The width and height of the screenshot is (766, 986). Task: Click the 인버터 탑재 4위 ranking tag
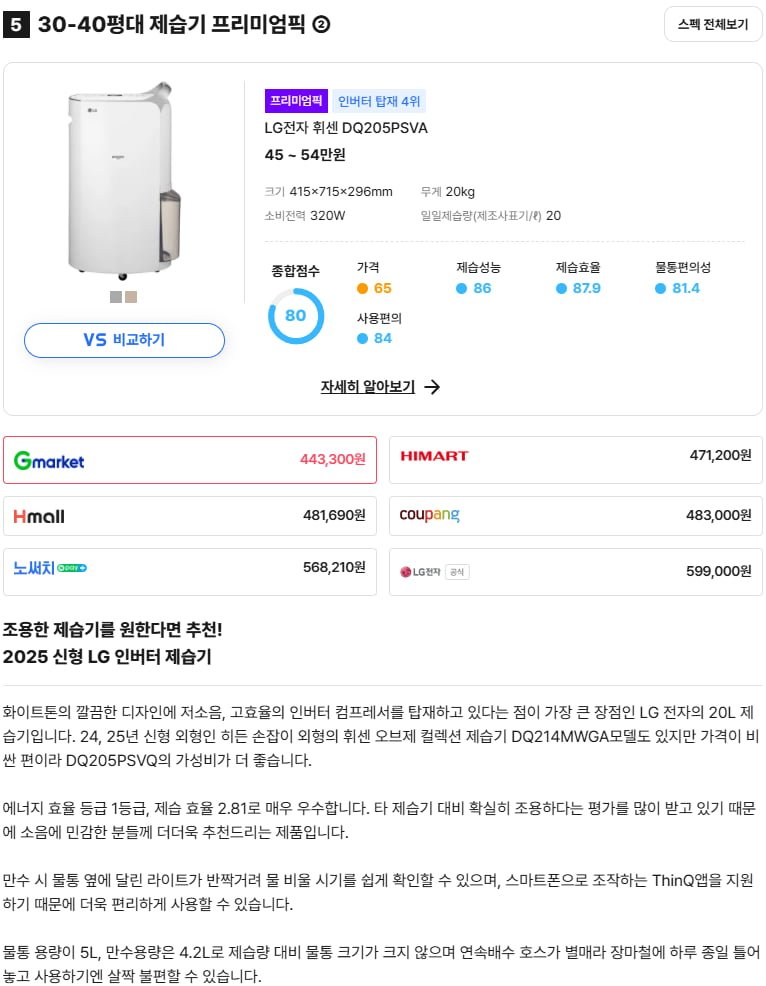click(x=379, y=101)
